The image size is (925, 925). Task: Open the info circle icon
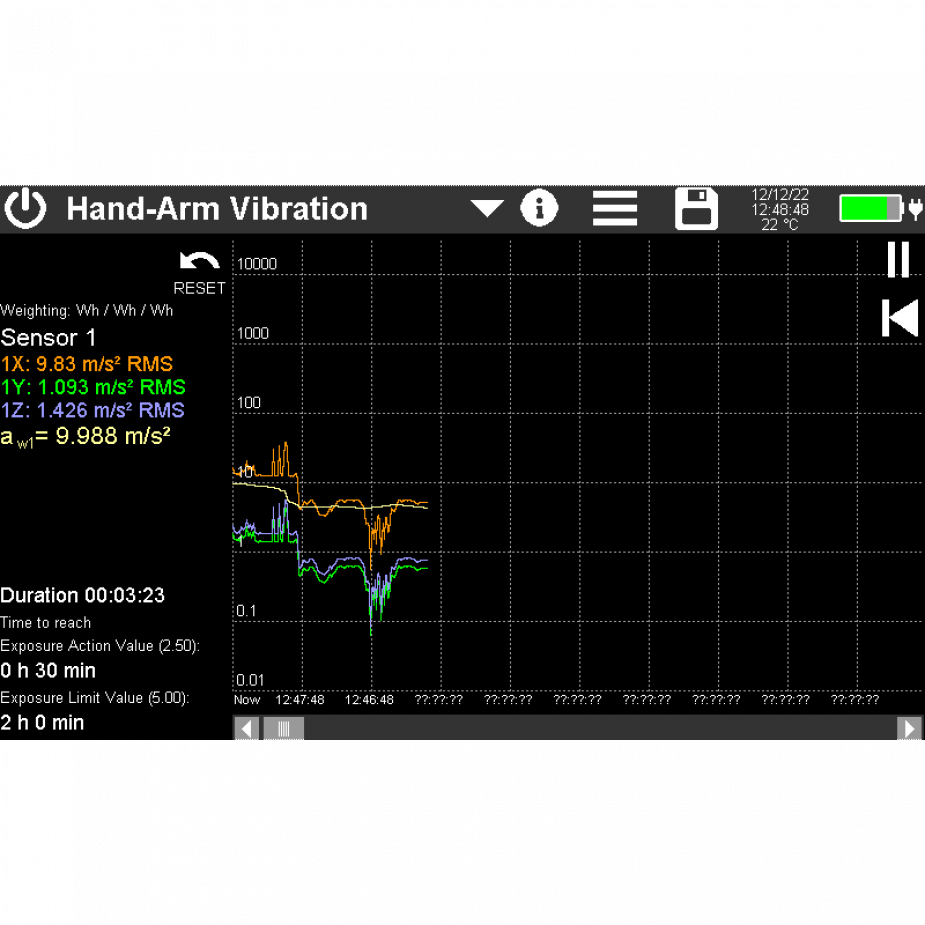(x=539, y=208)
